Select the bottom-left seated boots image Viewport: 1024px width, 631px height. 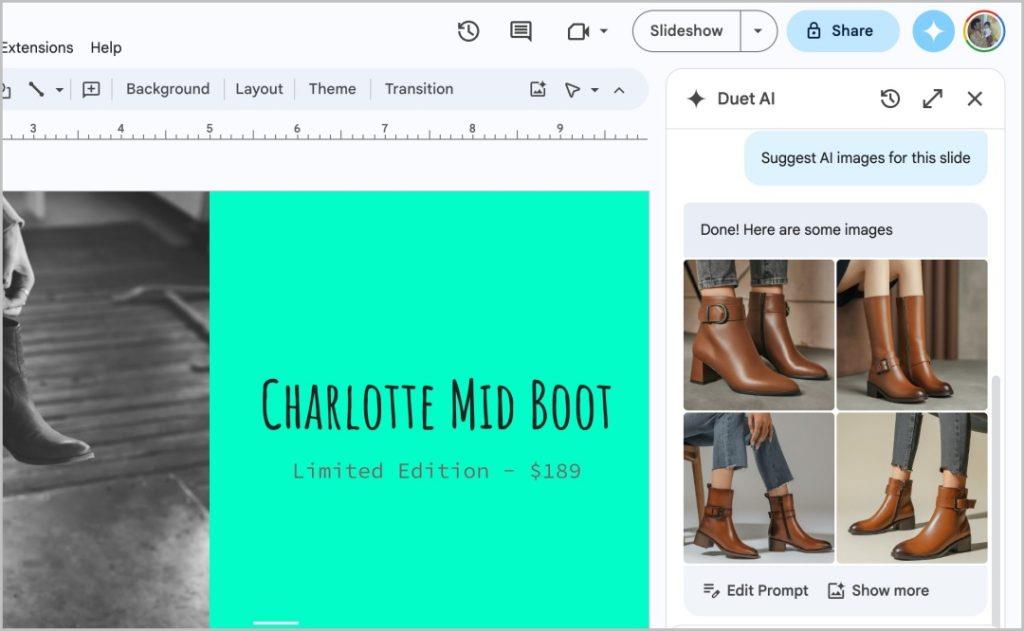click(759, 487)
